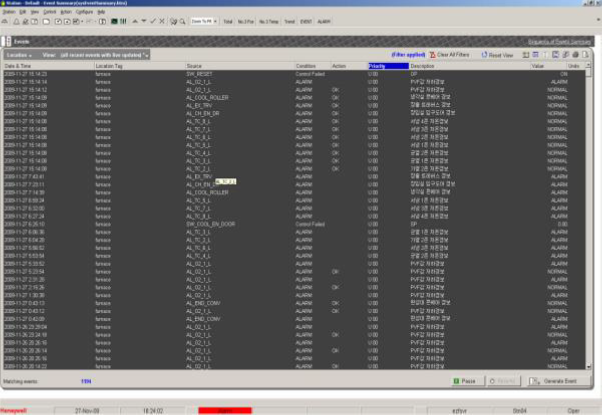Click the checkmark enter icon

pos(153,21)
